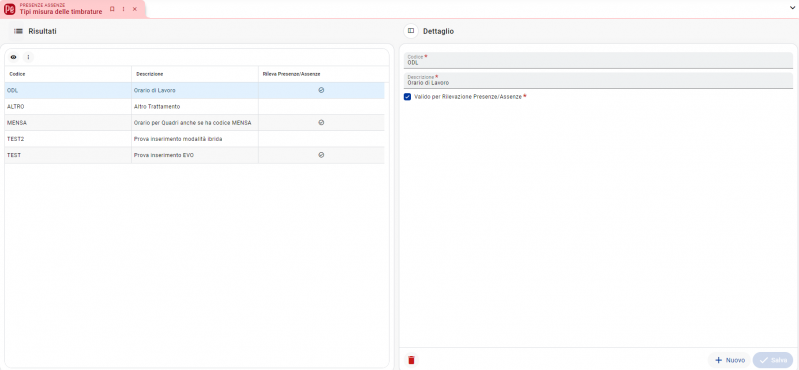Screen dimensions: 799x370
Task: Uncheck Valido per Rilevazione Presenze/Assenze
Action: click(x=407, y=97)
